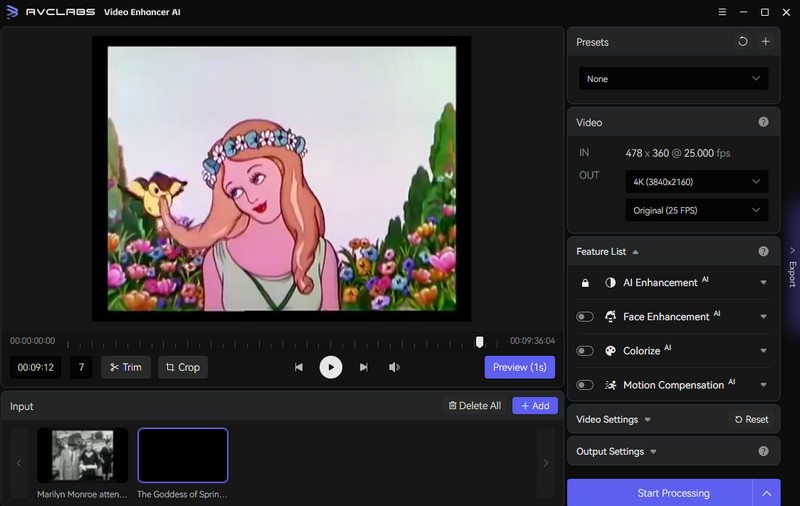Expand Motion Compensation options arrow

[x=763, y=385]
